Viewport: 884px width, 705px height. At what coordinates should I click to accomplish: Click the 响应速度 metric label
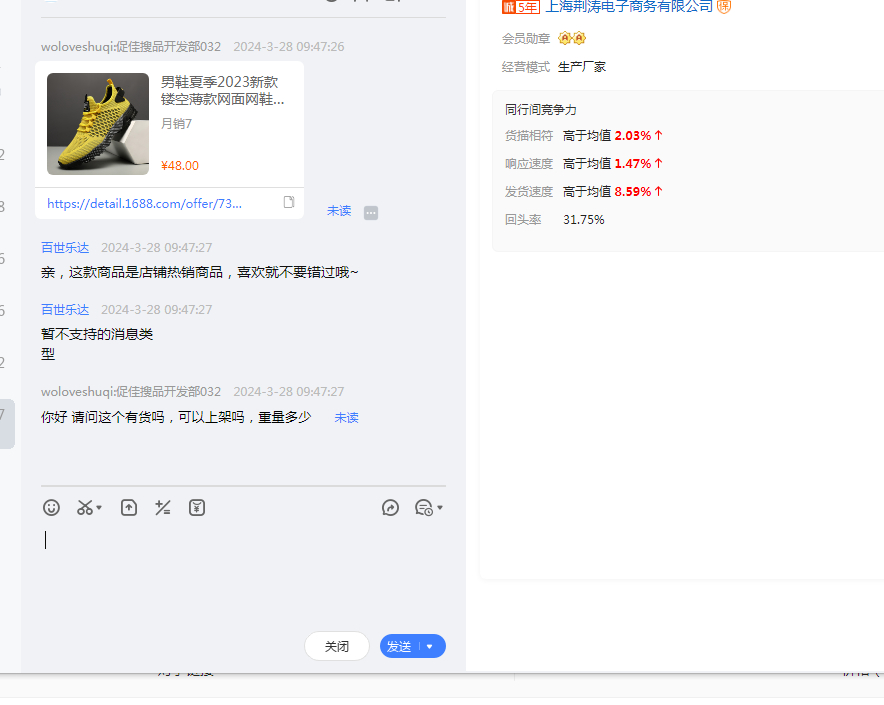[529, 164]
